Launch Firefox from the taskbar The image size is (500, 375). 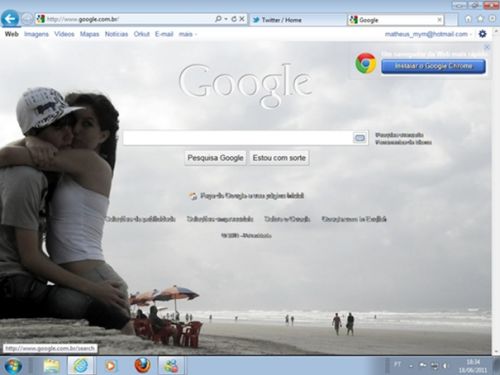point(142,365)
